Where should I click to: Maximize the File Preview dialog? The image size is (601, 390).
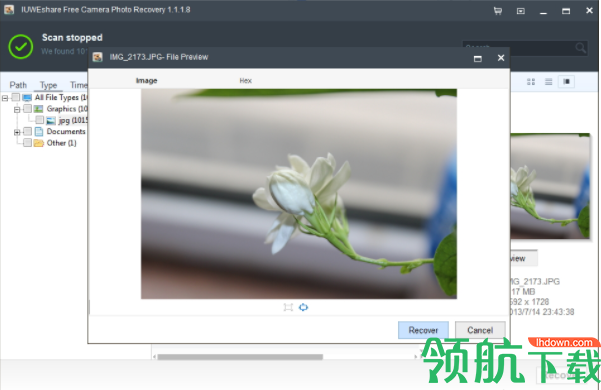(x=478, y=59)
